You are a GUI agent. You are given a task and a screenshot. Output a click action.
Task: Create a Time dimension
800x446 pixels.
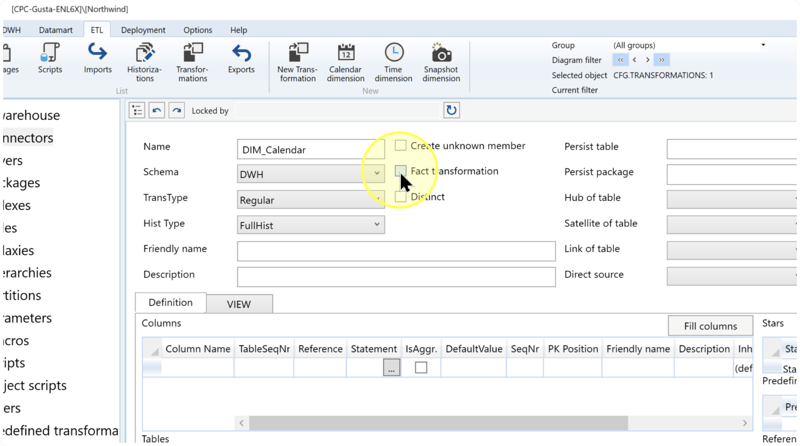(x=393, y=63)
